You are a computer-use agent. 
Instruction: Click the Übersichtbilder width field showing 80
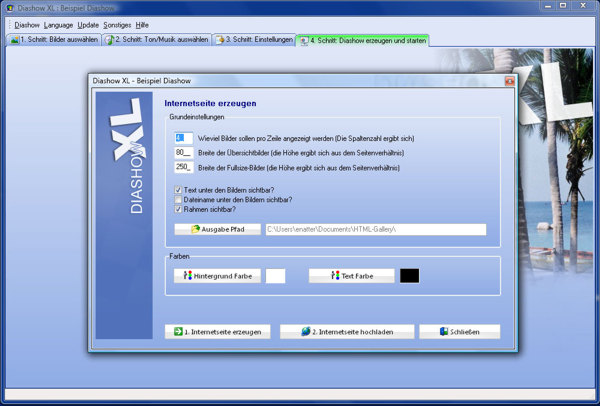pos(184,153)
